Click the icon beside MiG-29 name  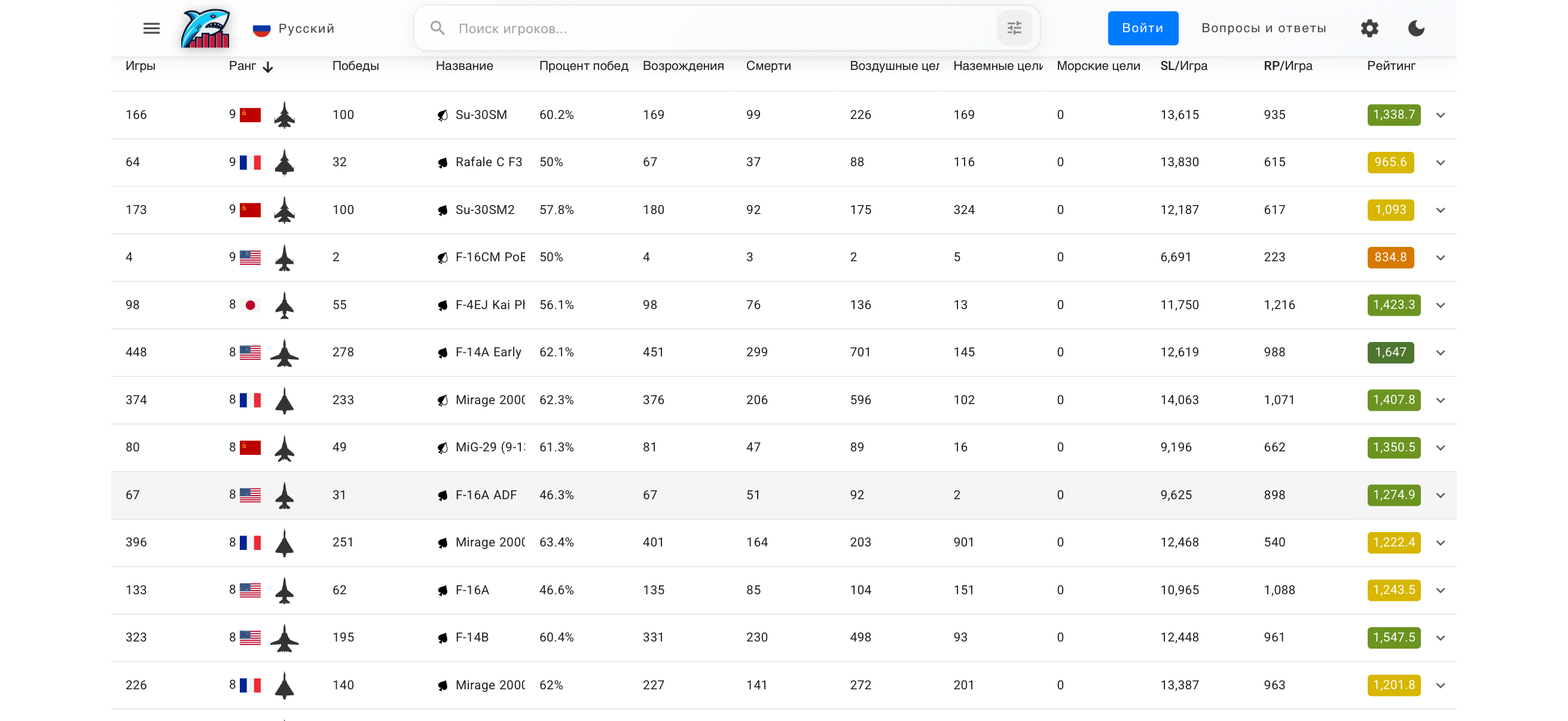[443, 448]
